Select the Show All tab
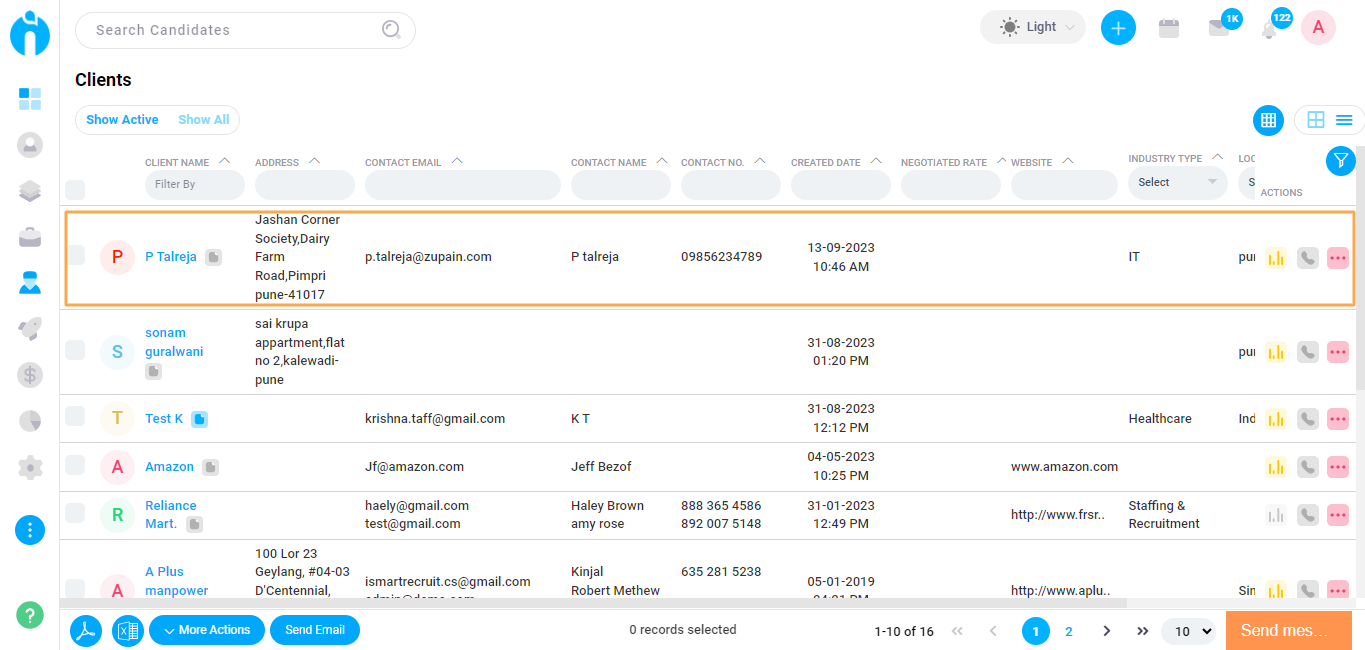Image resolution: width=1365 pixels, height=650 pixels. pos(204,120)
